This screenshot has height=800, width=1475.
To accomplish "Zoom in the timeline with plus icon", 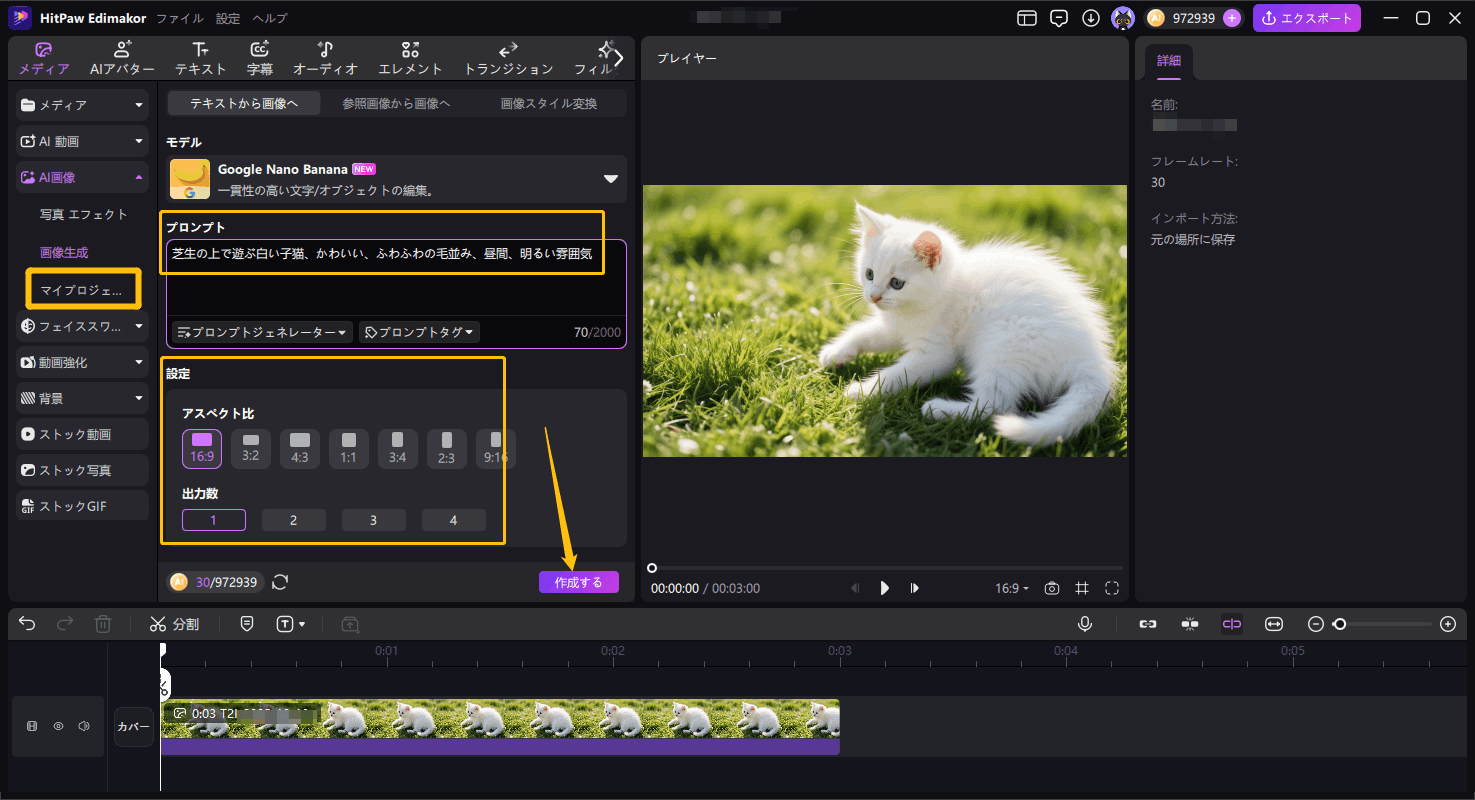I will tap(1447, 624).
